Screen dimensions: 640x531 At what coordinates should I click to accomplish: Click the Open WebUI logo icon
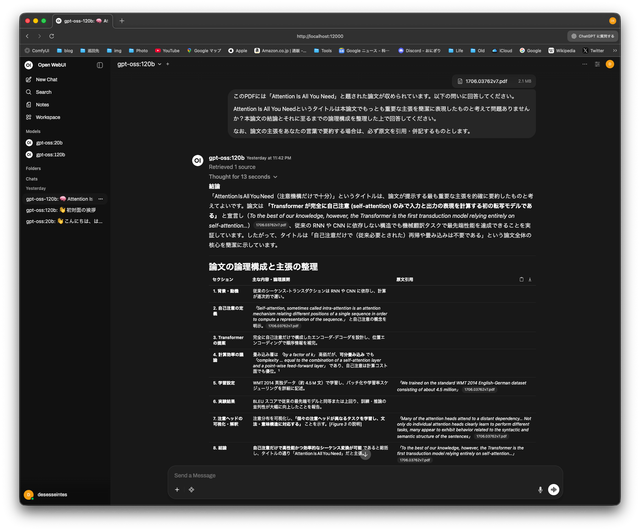[29, 65]
